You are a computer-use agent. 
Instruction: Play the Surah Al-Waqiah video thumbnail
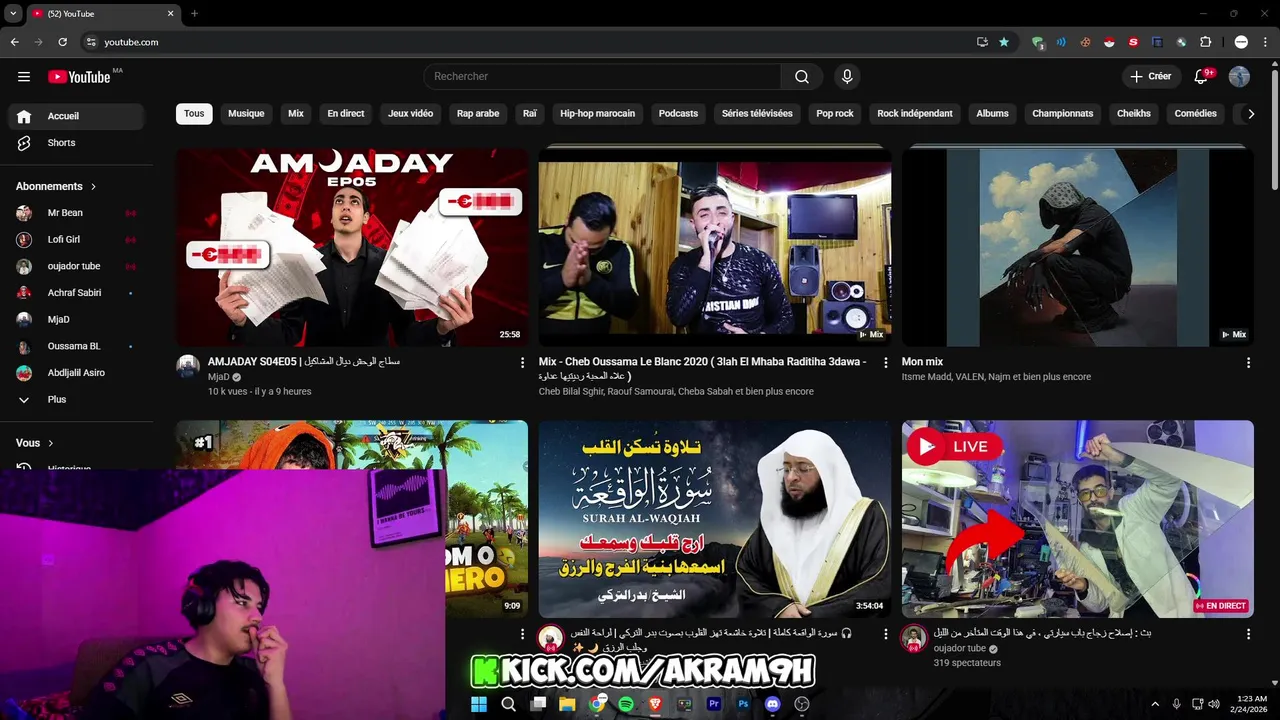tap(715, 519)
